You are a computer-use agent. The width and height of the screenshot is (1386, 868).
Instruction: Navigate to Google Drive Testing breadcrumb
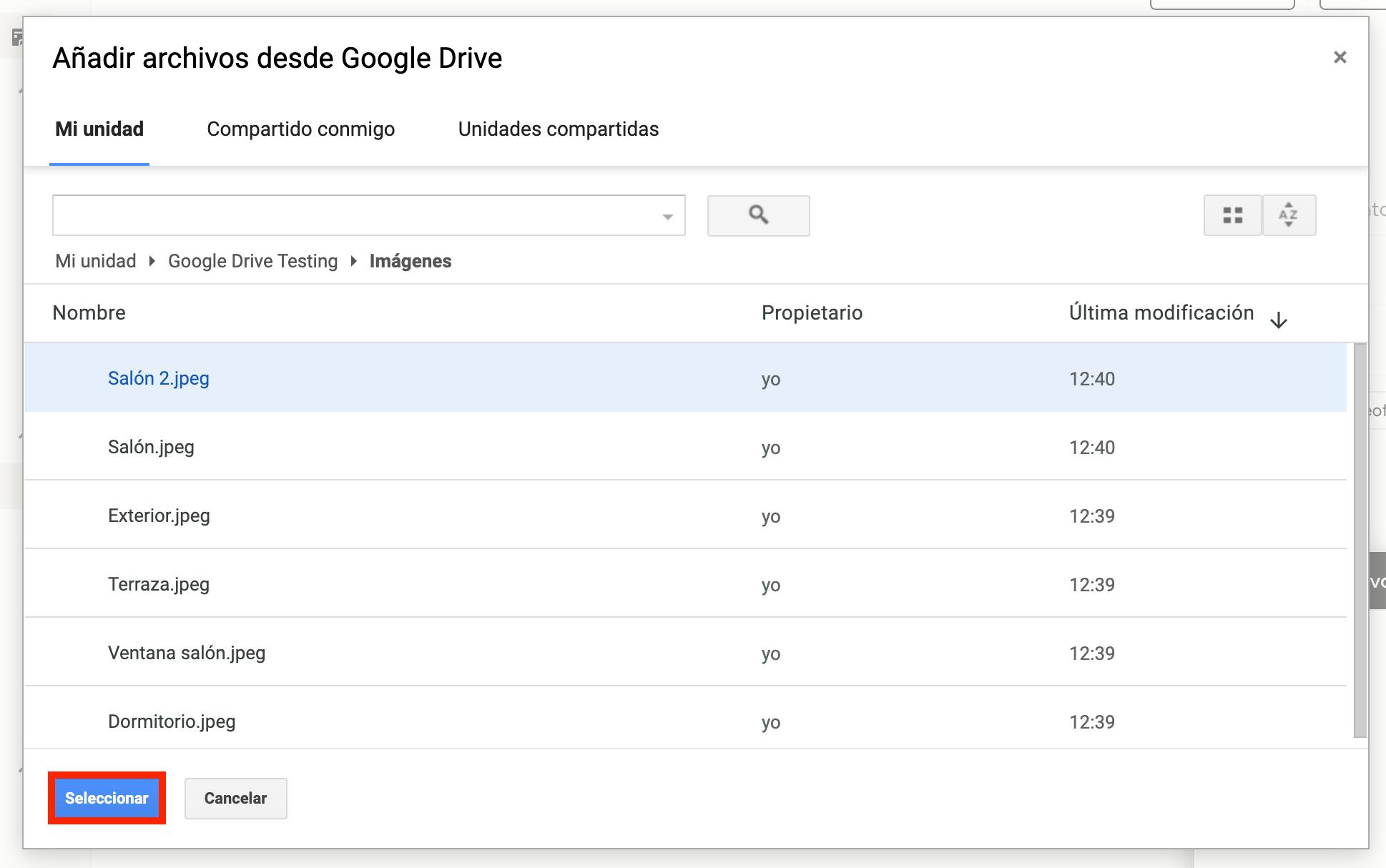[x=252, y=261]
